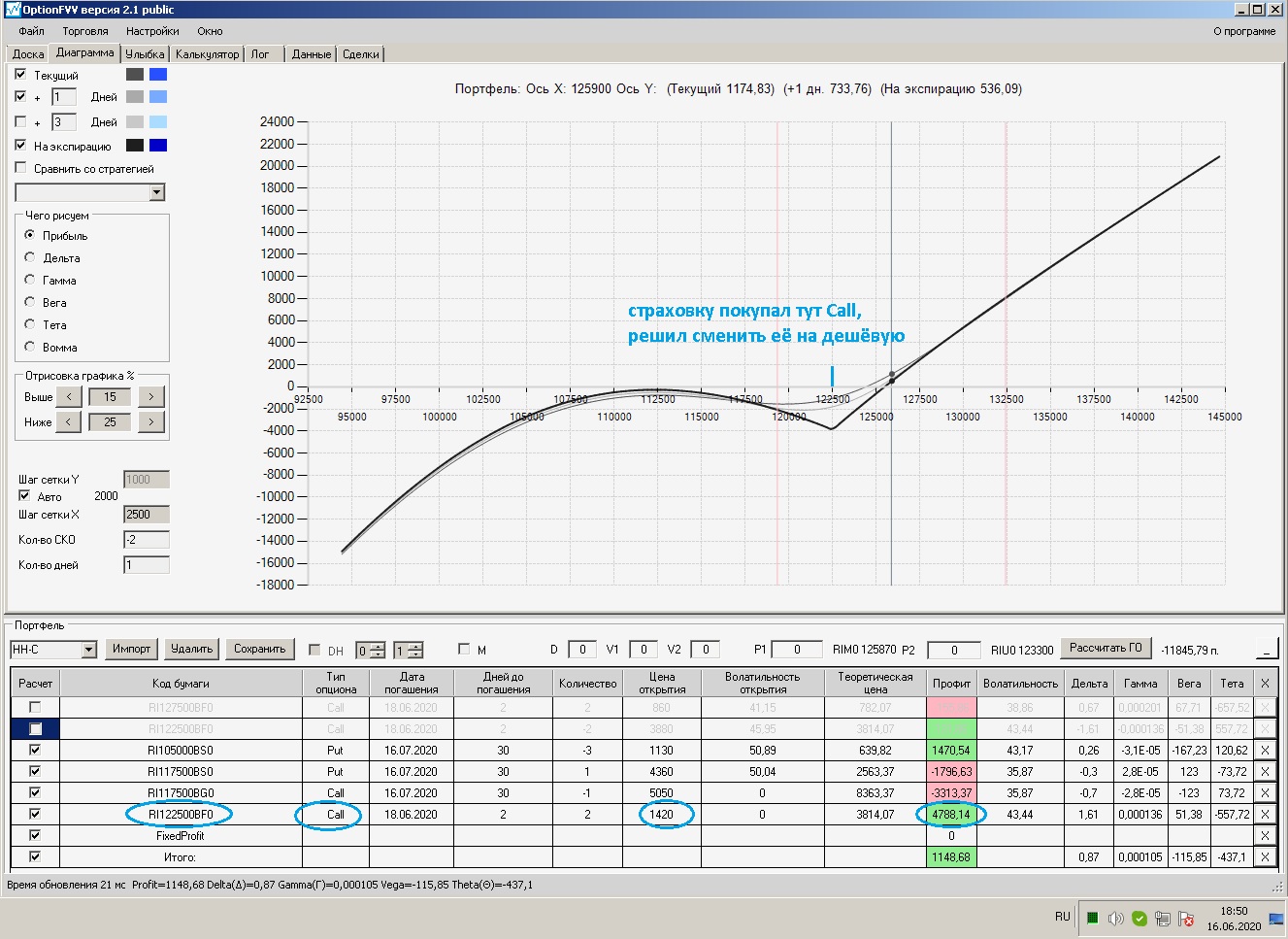The width and height of the screenshot is (1288, 939).
Task: Toggle the На экспирацию checkbox
Action: coord(20,146)
